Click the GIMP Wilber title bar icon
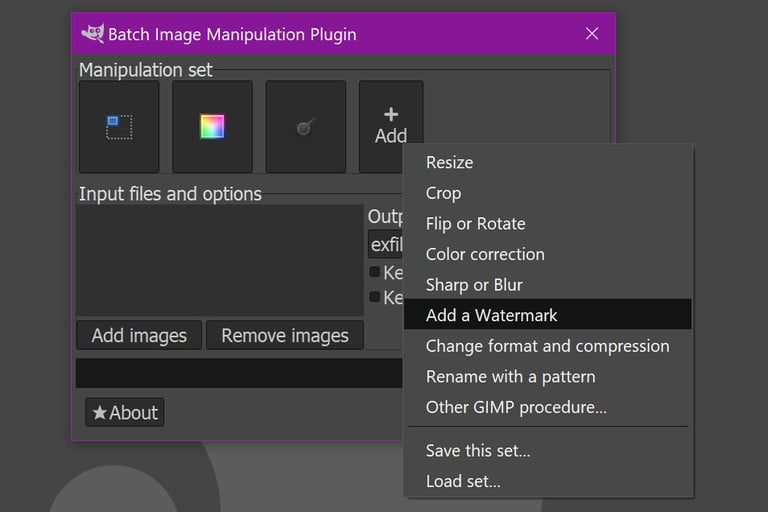Image resolution: width=768 pixels, height=512 pixels. click(93, 33)
